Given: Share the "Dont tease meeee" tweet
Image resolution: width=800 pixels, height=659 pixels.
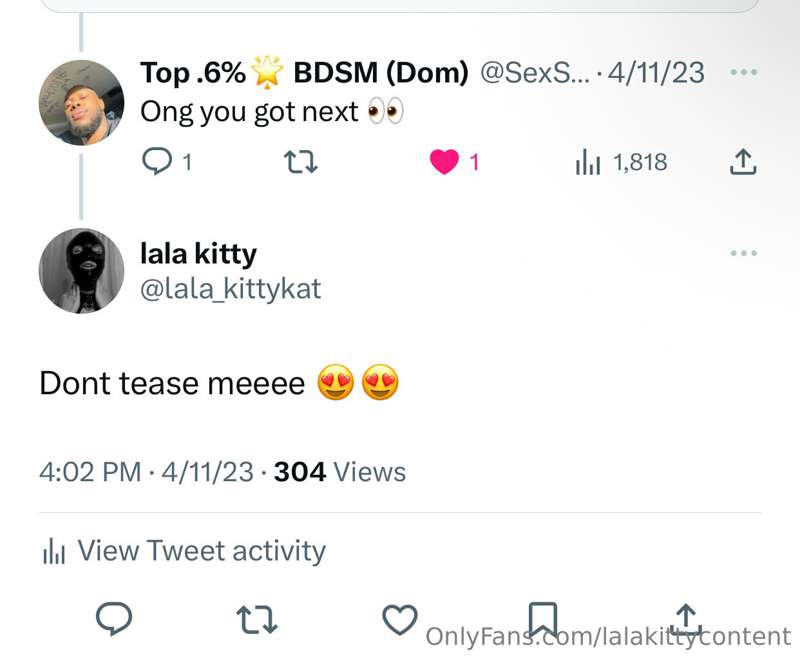Looking at the screenshot, I should click(686, 619).
